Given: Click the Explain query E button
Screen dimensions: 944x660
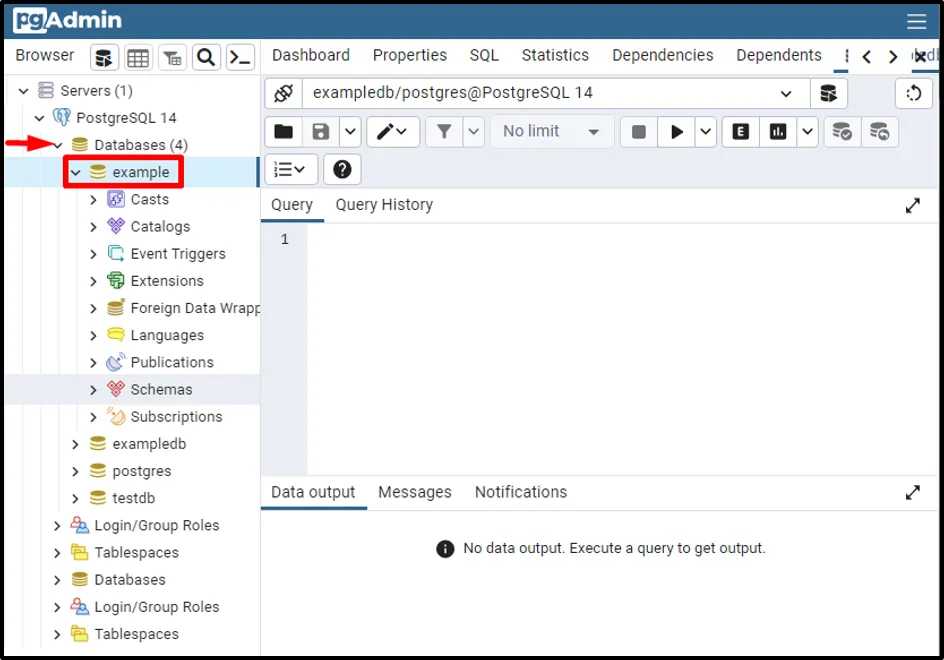Looking at the screenshot, I should pos(740,132).
